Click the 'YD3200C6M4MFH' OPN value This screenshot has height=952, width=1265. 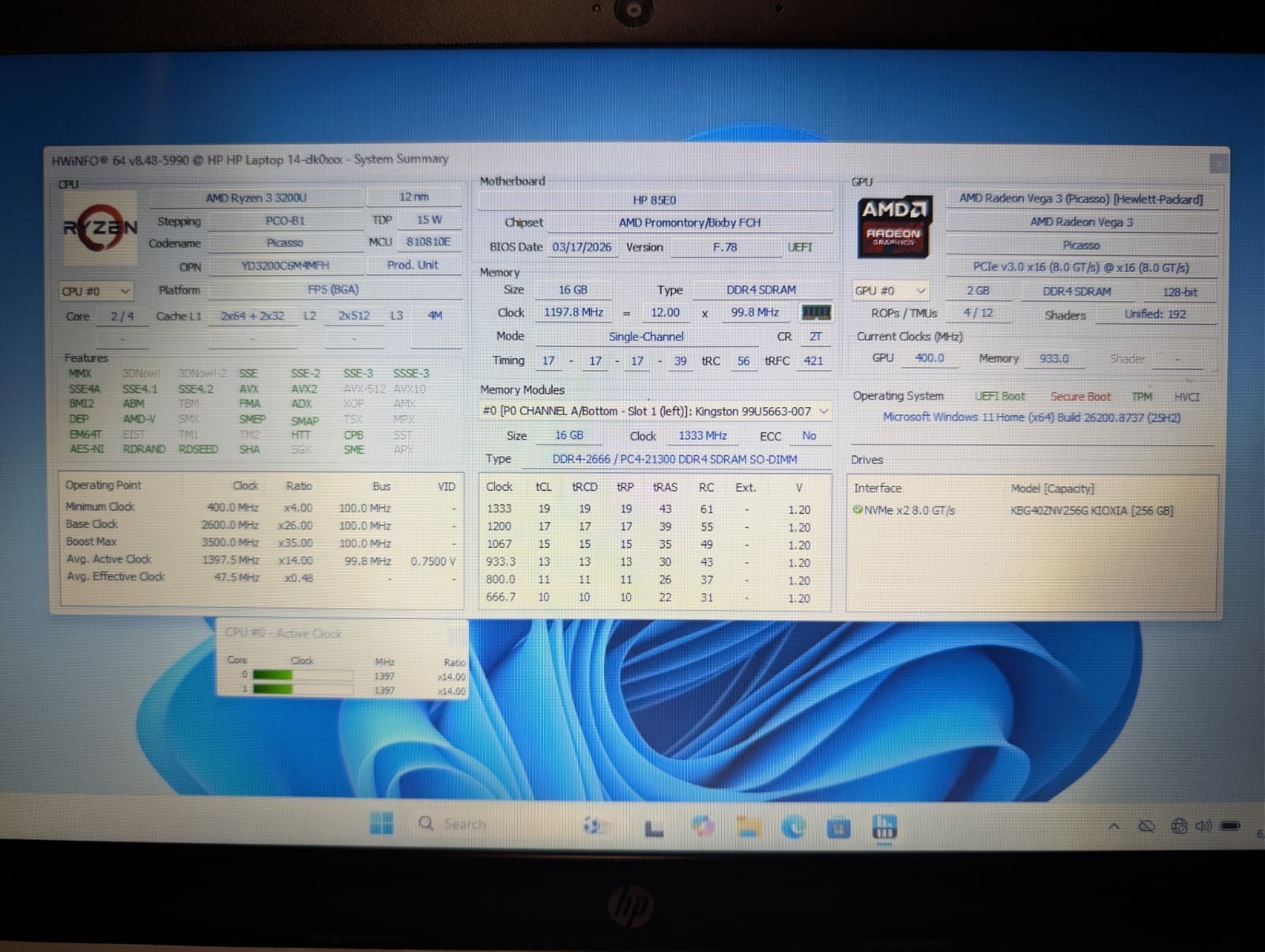pyautogui.click(x=285, y=266)
